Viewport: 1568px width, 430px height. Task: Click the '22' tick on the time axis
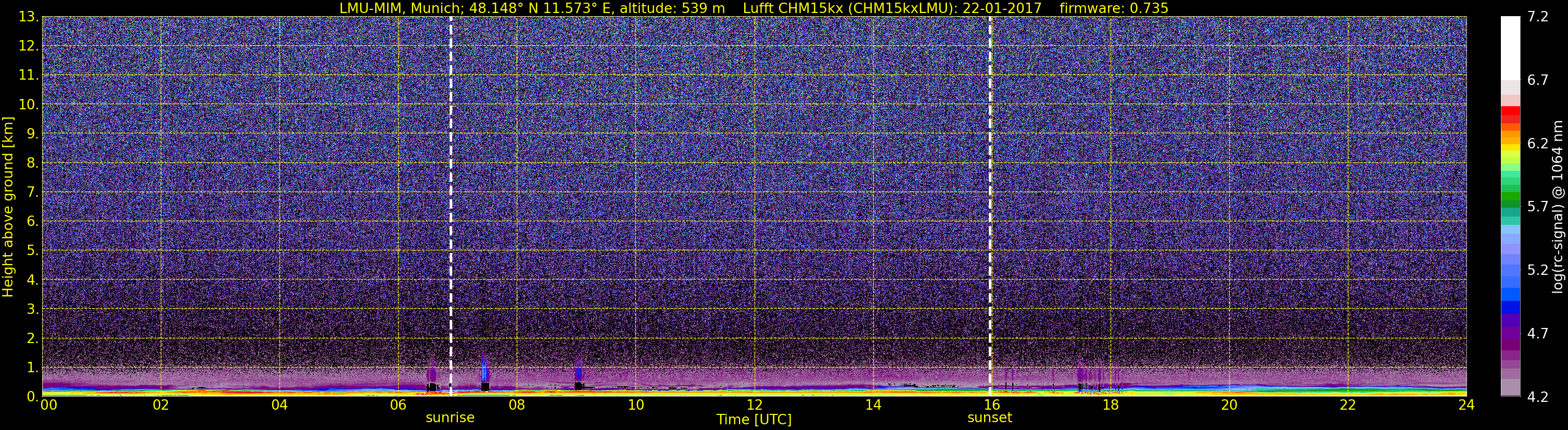[1348, 405]
